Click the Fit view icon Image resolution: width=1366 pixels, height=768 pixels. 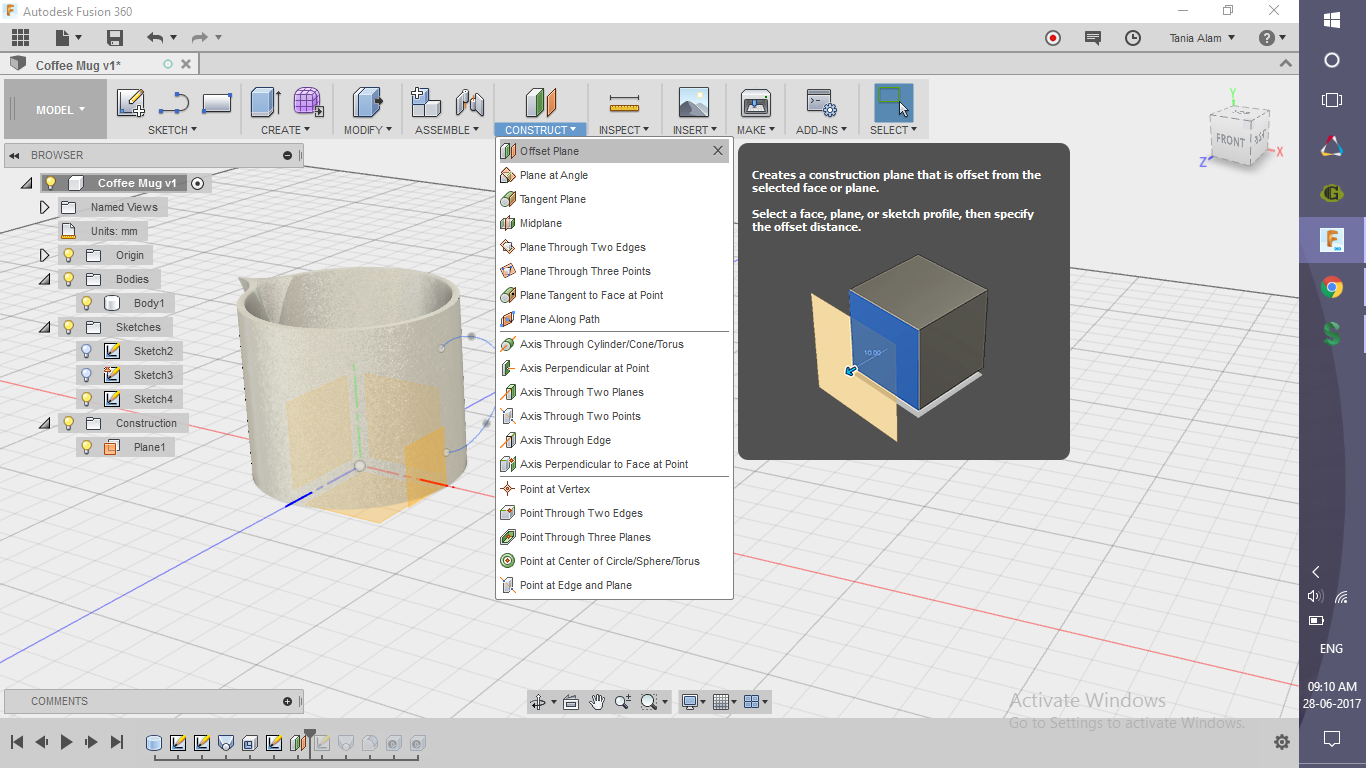pyautogui.click(x=571, y=701)
